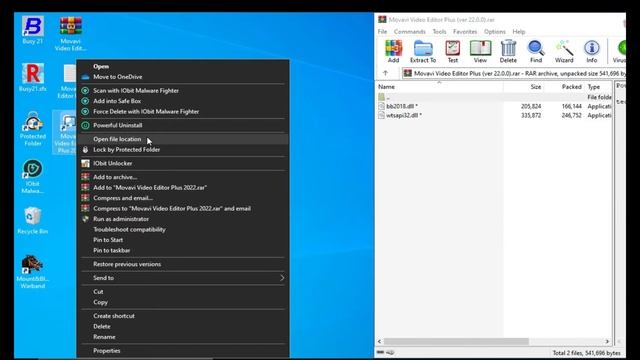Choose Compress and email... entry
Viewport: 640px width, 360px height.
(183, 198)
